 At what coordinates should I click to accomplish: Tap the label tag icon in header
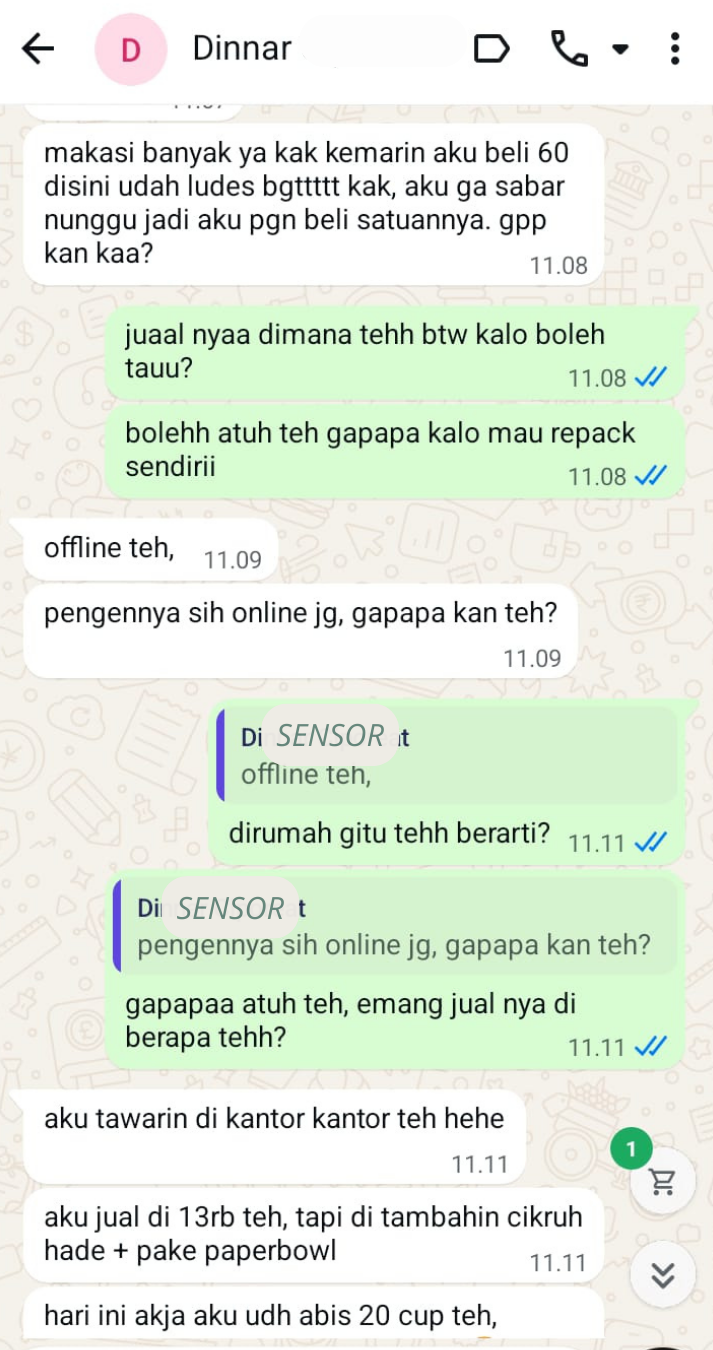(491, 48)
